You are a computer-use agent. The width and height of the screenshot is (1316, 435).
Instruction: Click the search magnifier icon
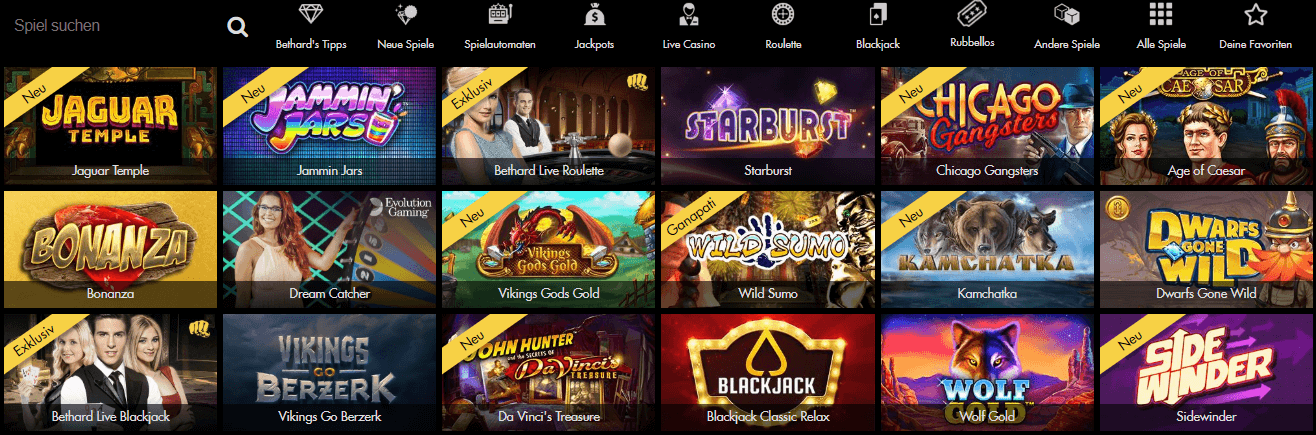(x=237, y=27)
